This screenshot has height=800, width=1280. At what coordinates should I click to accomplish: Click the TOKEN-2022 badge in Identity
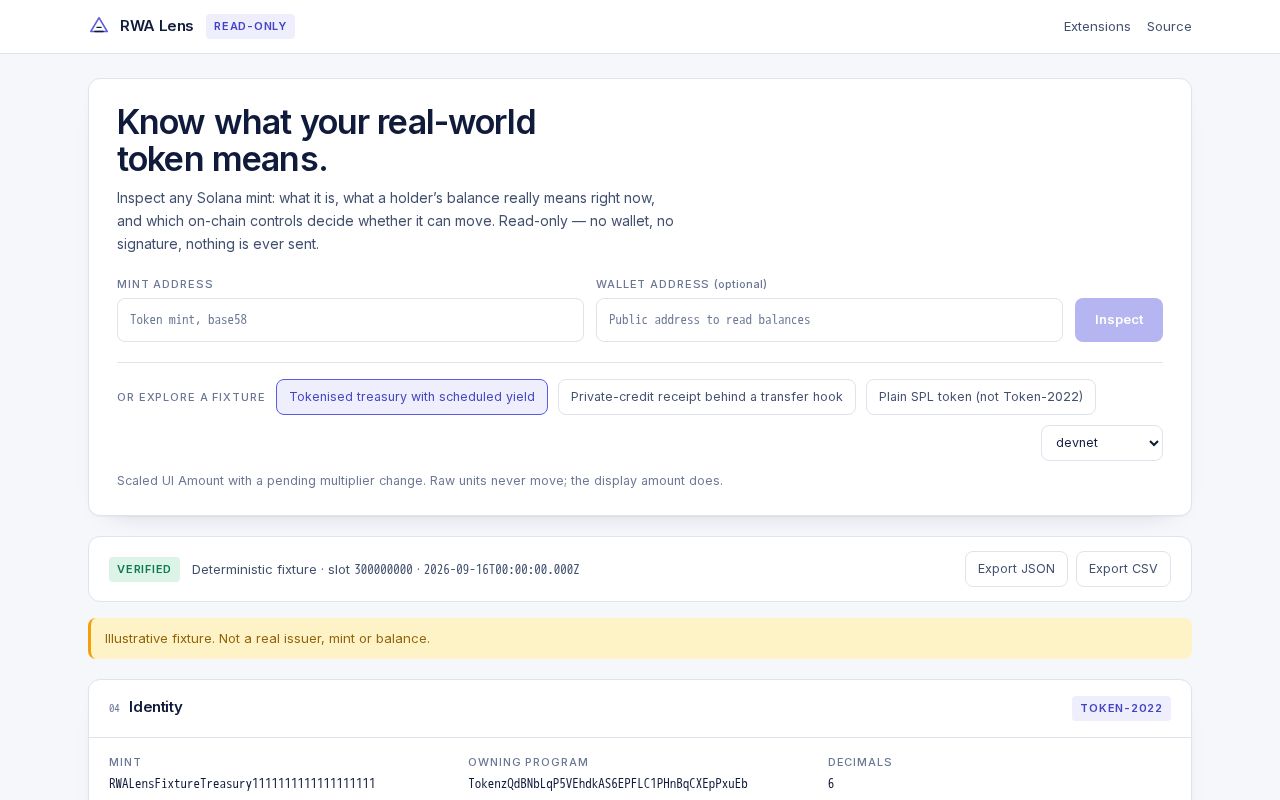click(x=1121, y=708)
